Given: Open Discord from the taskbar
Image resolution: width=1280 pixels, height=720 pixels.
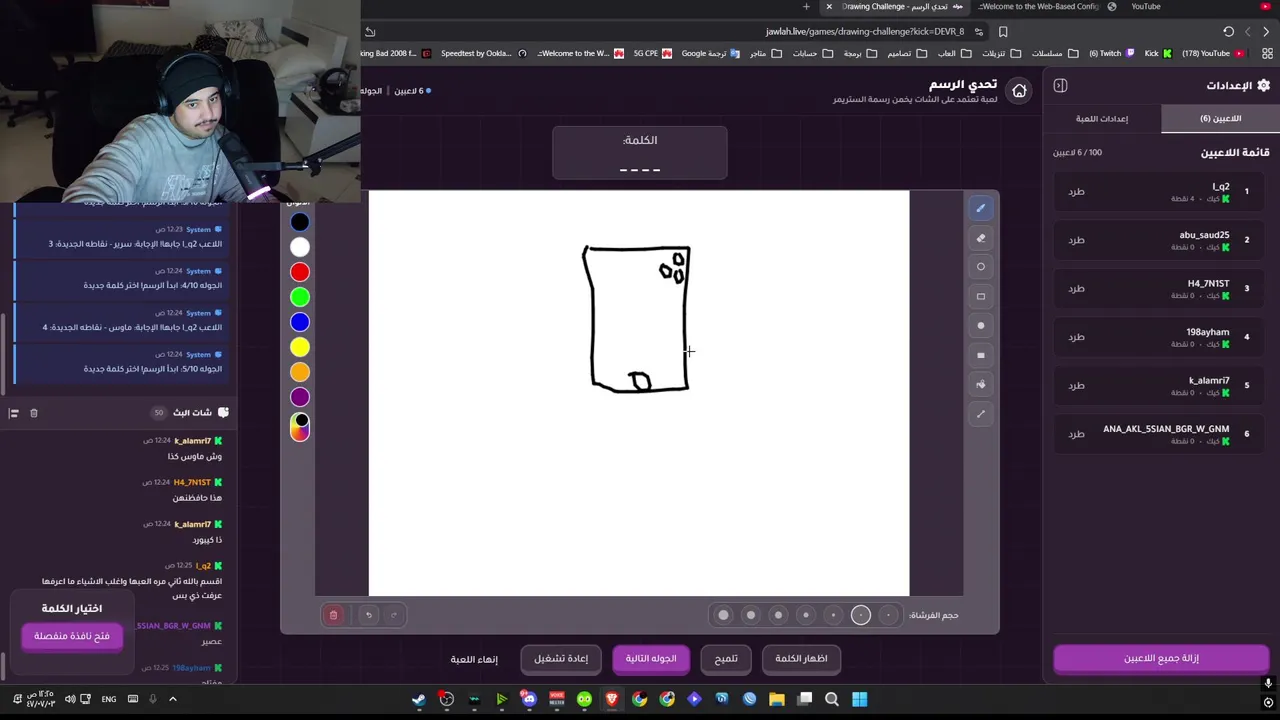Looking at the screenshot, I should [x=529, y=699].
